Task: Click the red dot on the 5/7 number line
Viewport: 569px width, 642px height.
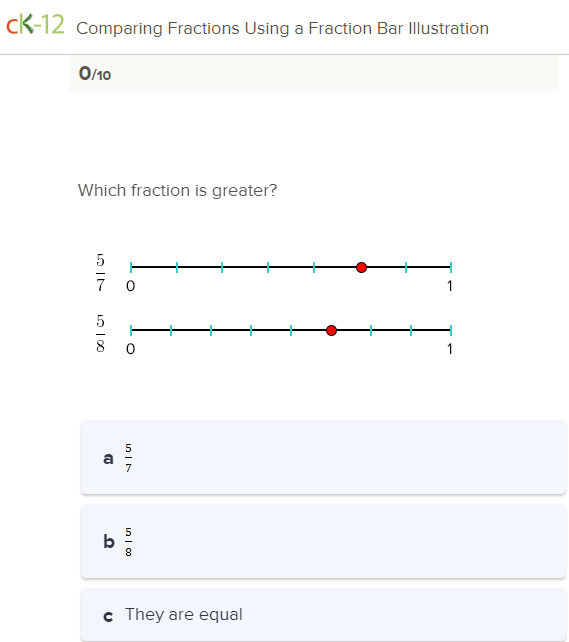Action: point(361,267)
